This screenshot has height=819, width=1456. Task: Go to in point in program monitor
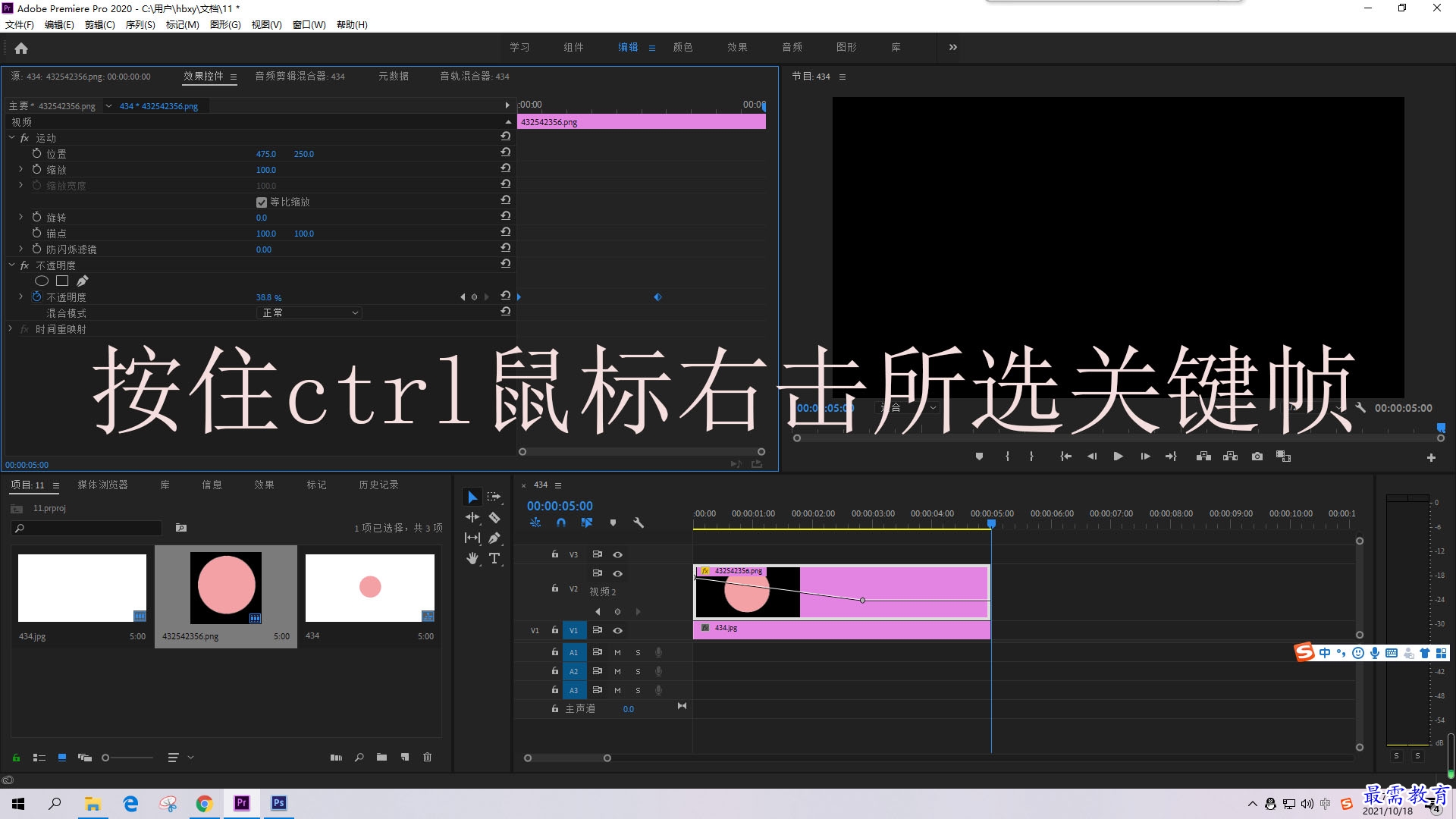click(1065, 457)
